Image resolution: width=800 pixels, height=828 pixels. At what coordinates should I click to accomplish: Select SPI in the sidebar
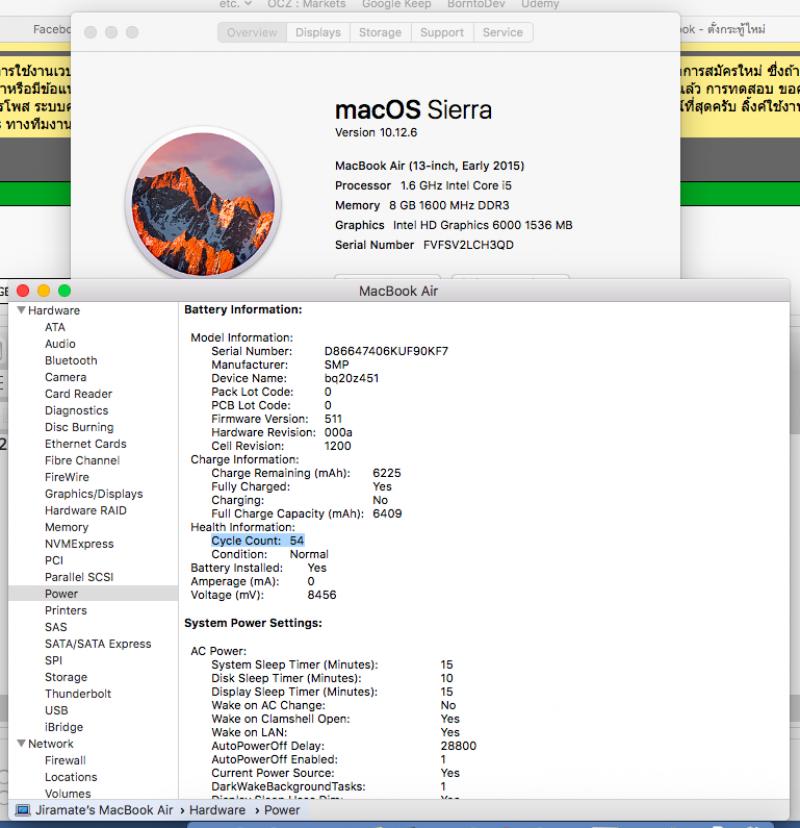(x=54, y=660)
